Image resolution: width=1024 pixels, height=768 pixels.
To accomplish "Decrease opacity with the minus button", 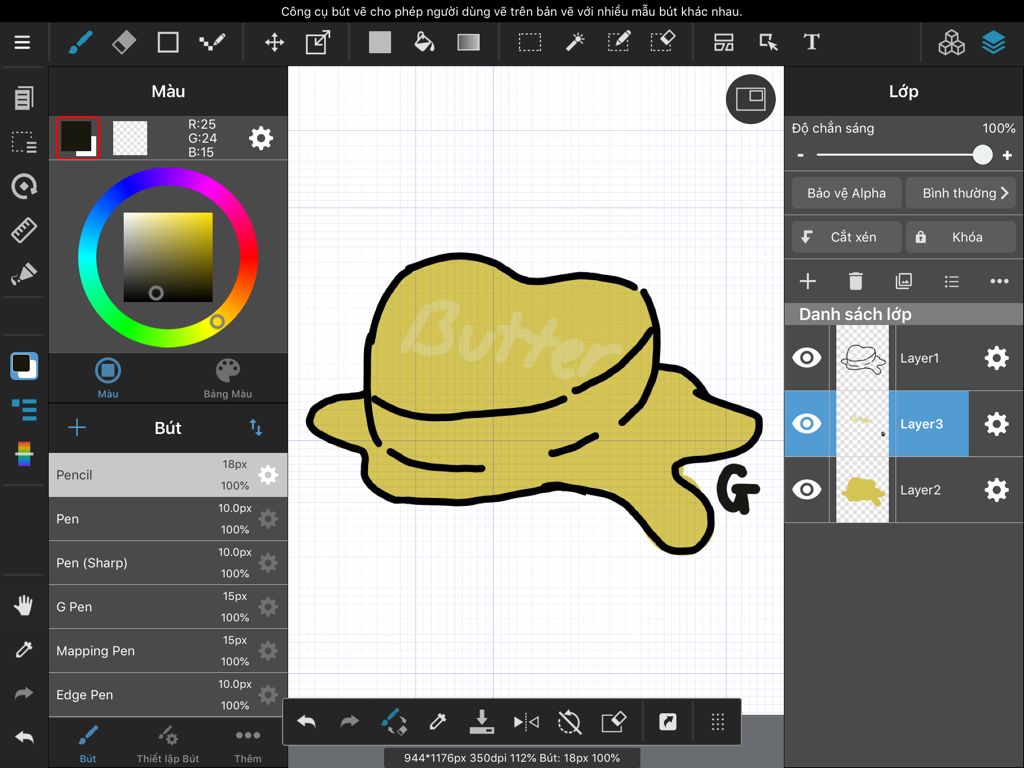I will coord(801,155).
